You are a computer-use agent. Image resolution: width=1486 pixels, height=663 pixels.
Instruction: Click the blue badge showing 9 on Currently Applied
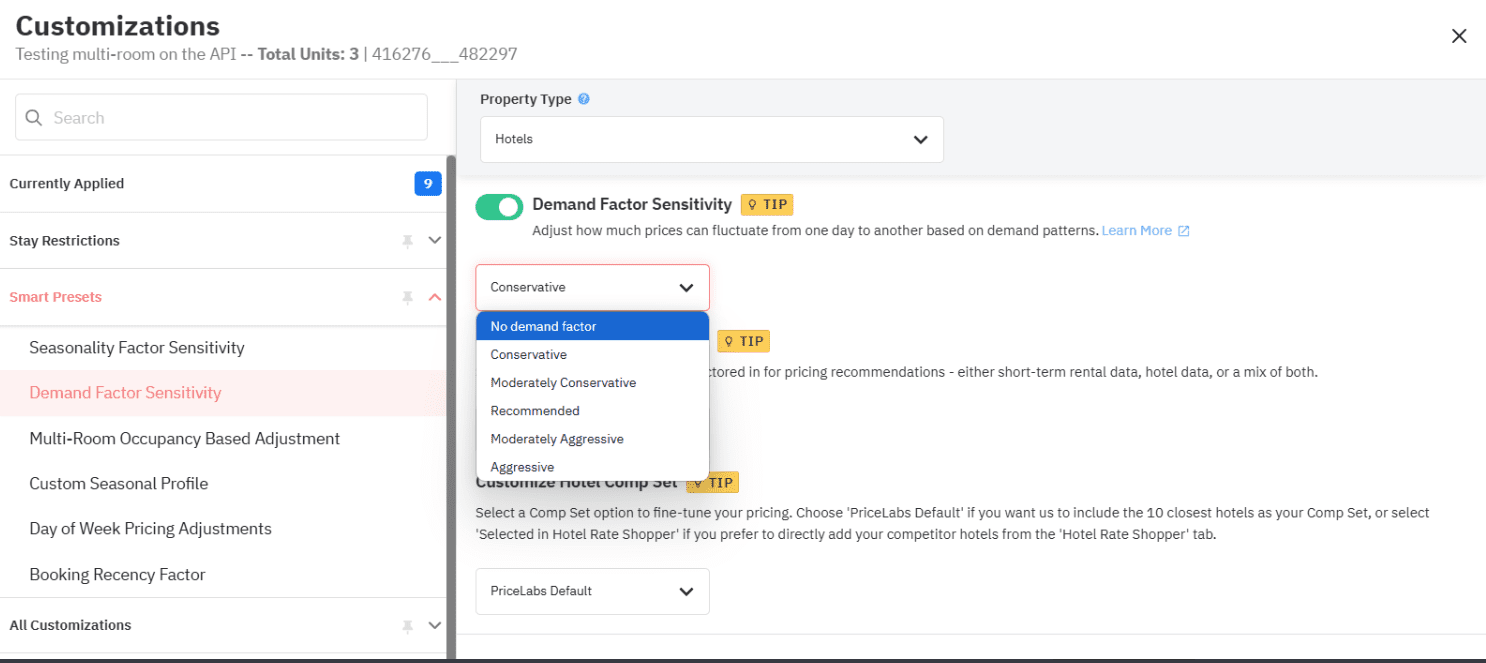click(428, 183)
